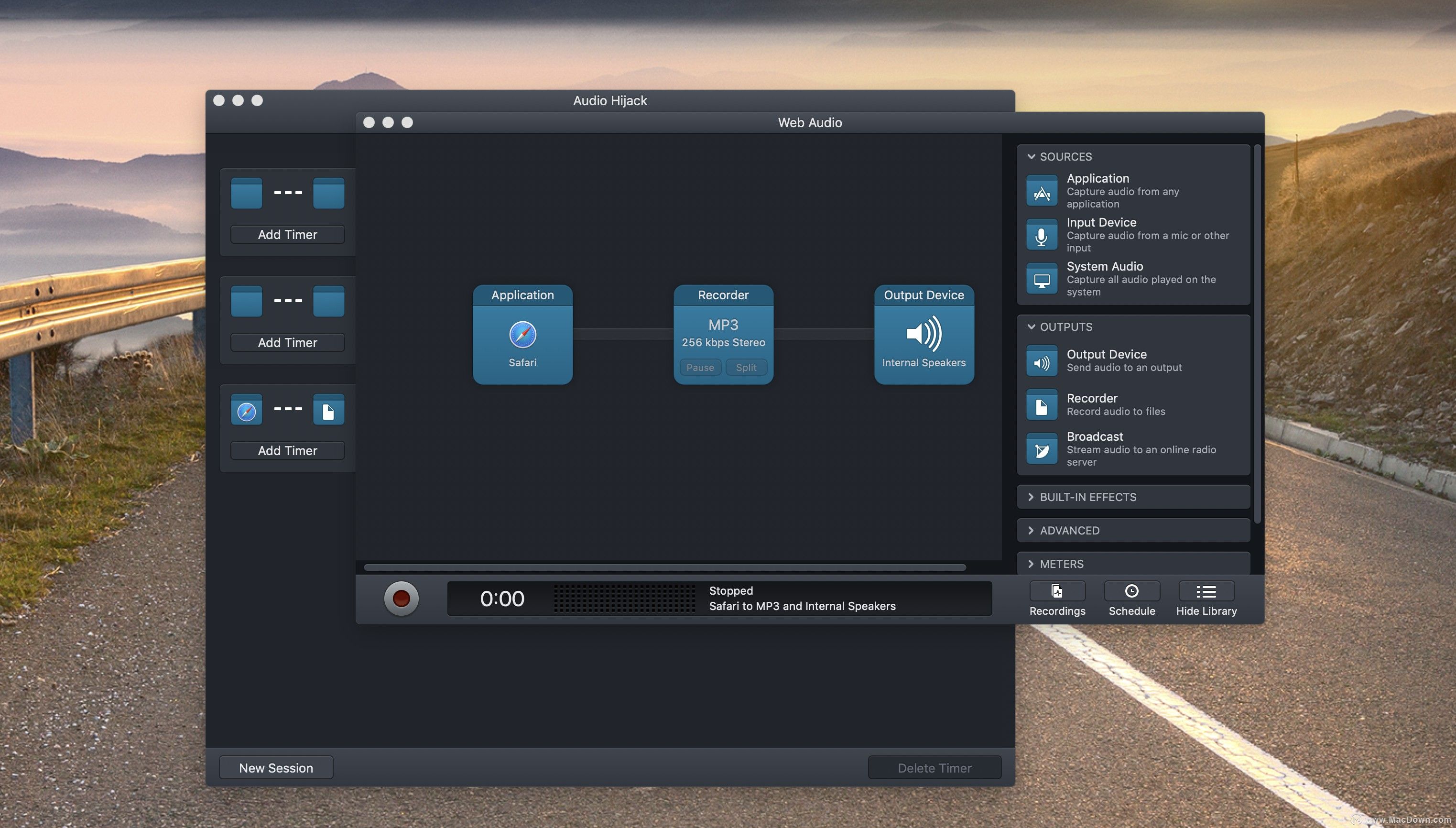Viewport: 1456px width, 828px height.
Task: Collapse the SOURCES section
Action: (1032, 156)
